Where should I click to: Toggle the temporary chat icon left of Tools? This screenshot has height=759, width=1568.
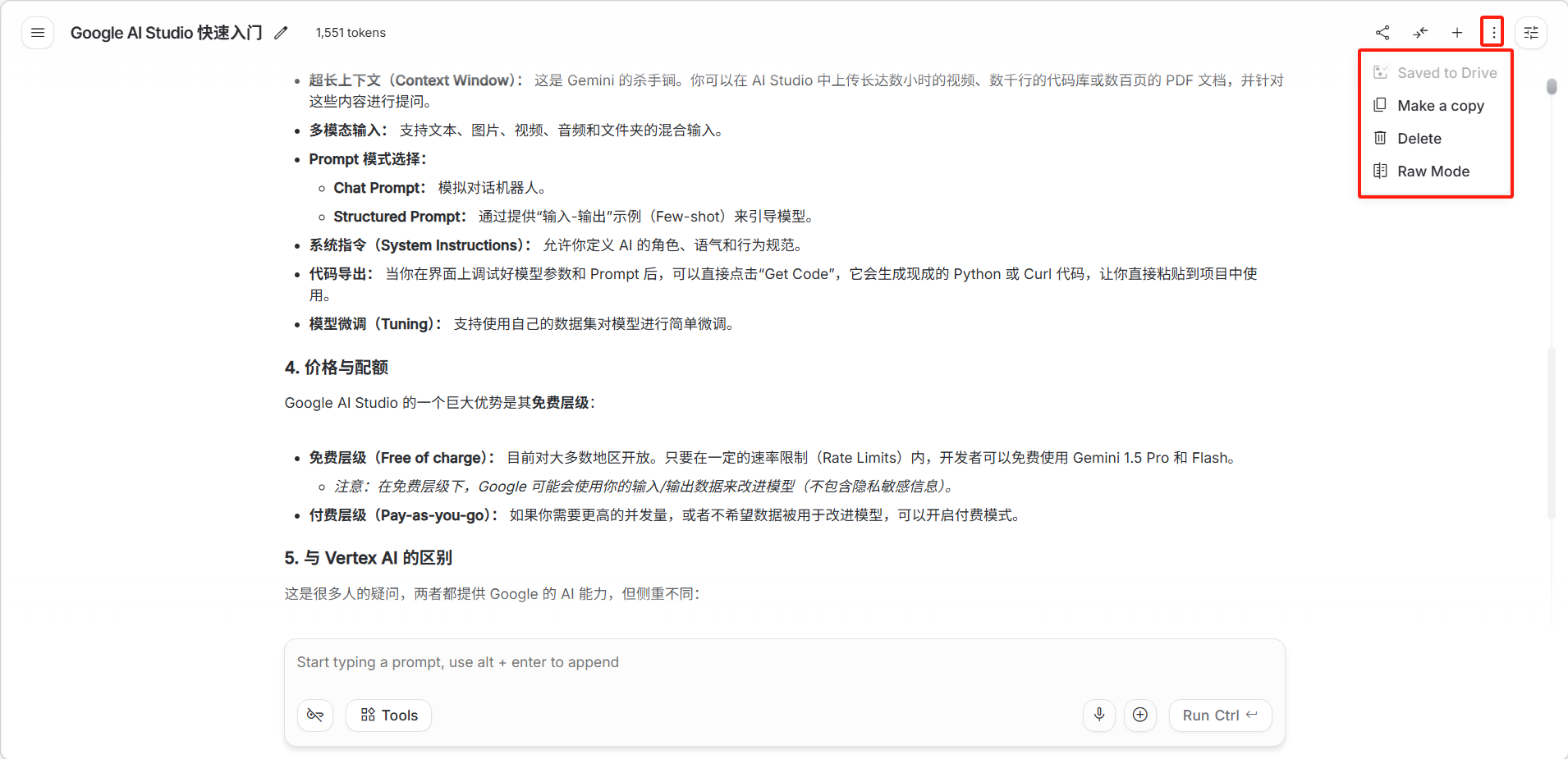(315, 715)
